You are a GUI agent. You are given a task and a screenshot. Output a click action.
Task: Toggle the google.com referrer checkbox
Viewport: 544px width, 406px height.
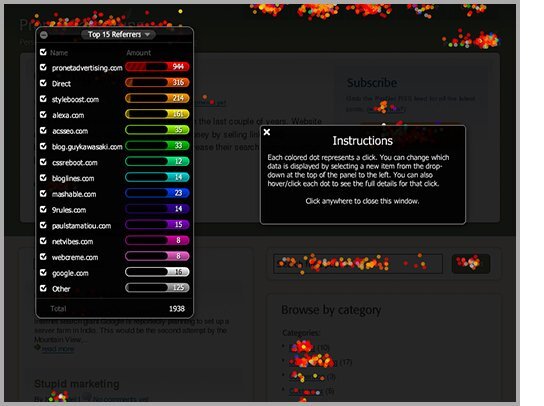tap(43, 272)
